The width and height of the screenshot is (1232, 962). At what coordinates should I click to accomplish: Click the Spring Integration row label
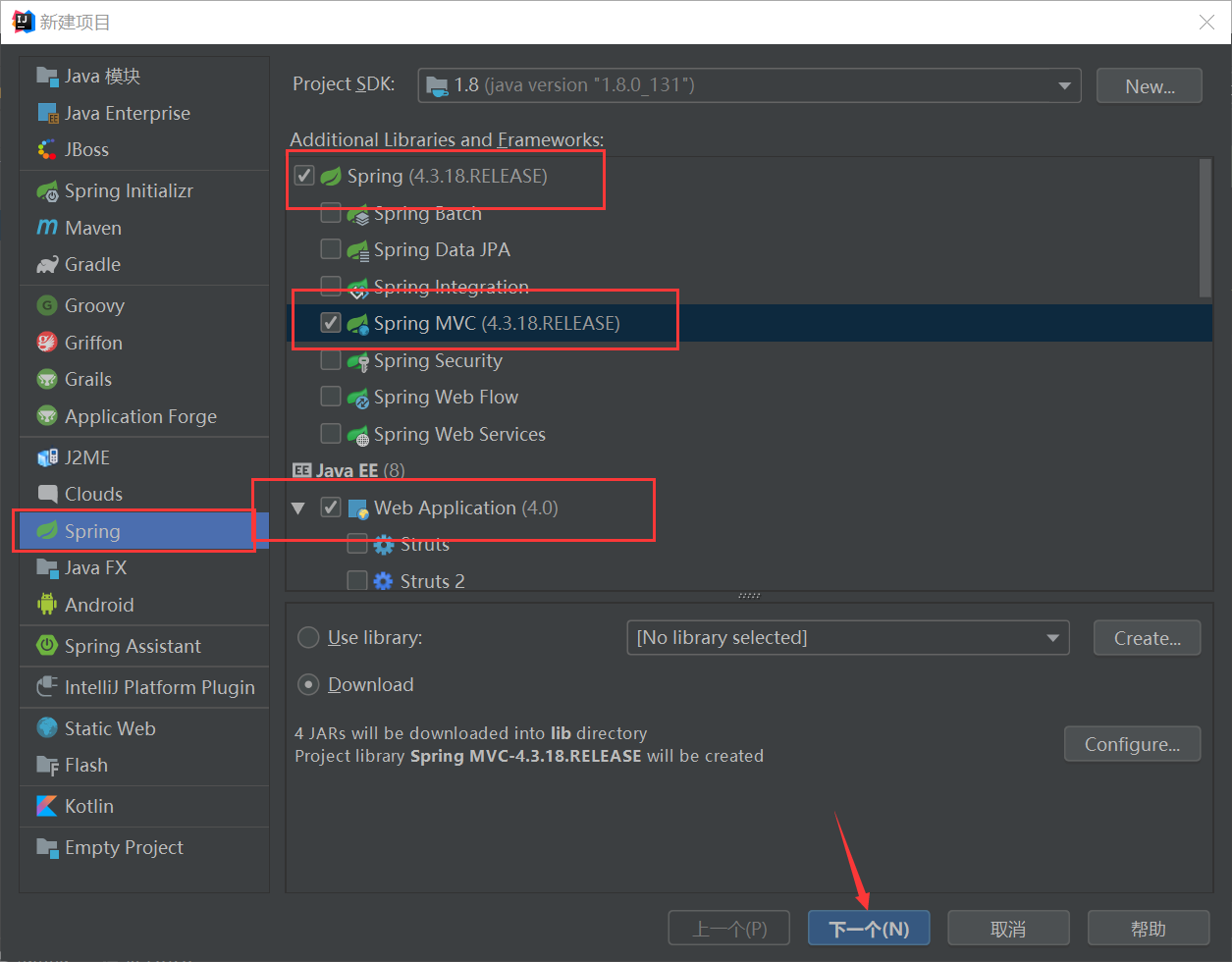point(452,287)
